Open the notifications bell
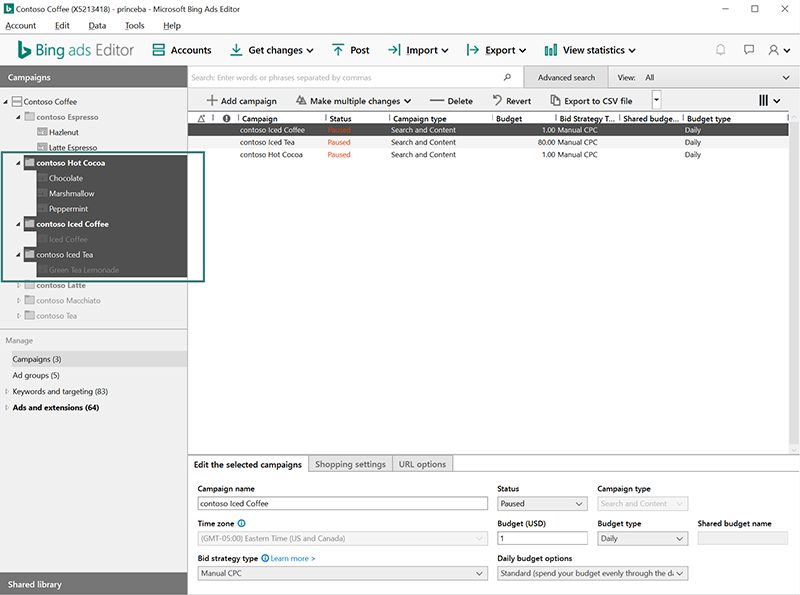Screen dimensions: 800x595 coord(720,49)
